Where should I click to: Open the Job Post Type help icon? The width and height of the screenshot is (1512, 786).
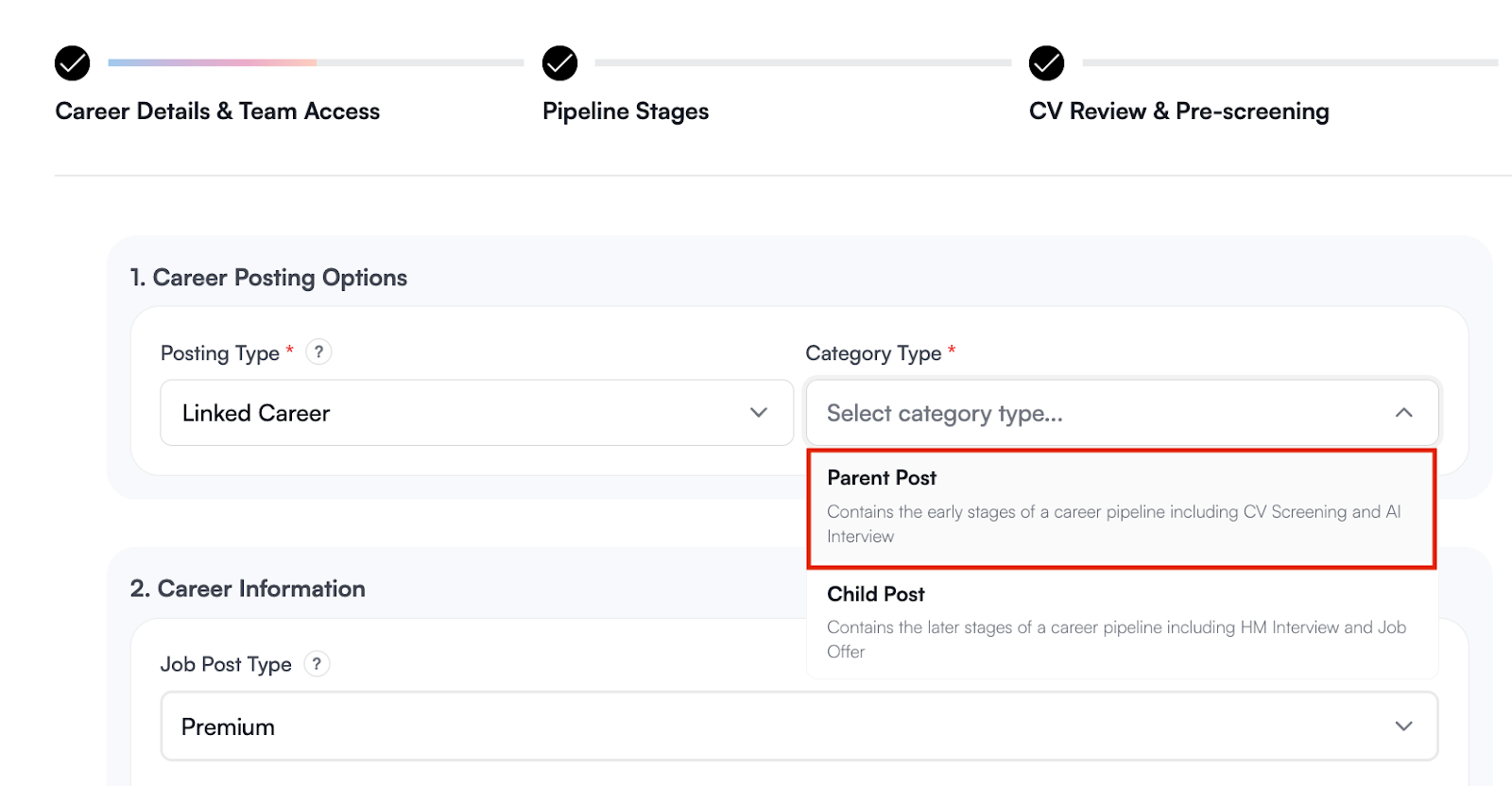(x=318, y=664)
